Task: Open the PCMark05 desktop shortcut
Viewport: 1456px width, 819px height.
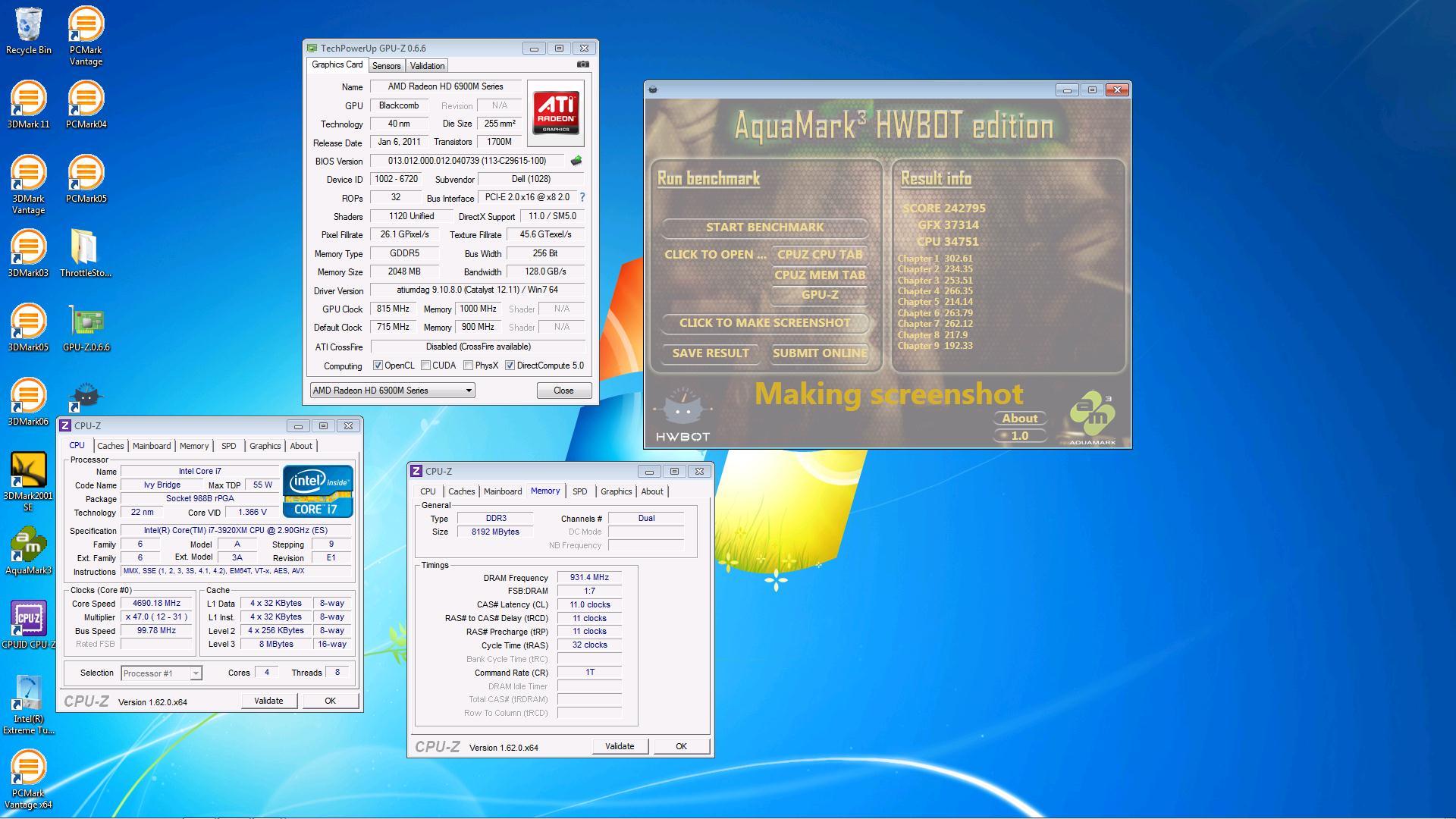Action: 86,179
